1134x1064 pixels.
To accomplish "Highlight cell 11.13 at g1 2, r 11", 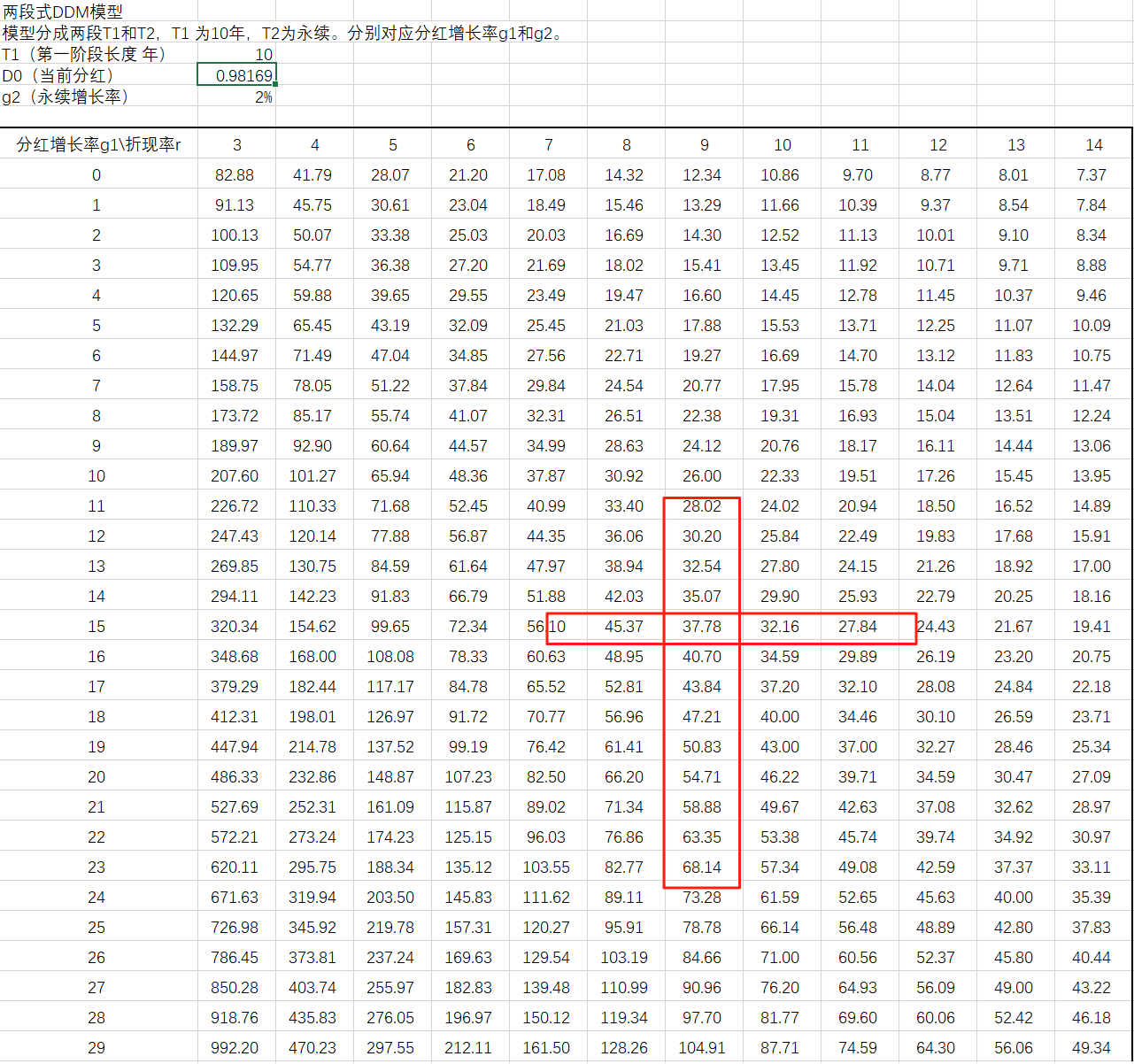I will tap(860, 235).
